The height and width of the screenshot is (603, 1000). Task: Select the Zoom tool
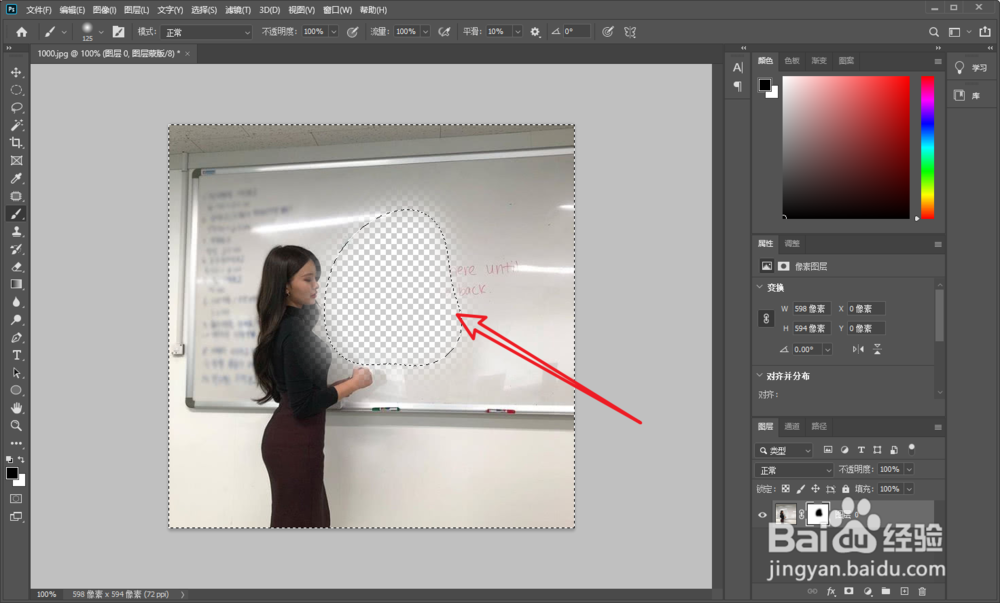click(17, 425)
